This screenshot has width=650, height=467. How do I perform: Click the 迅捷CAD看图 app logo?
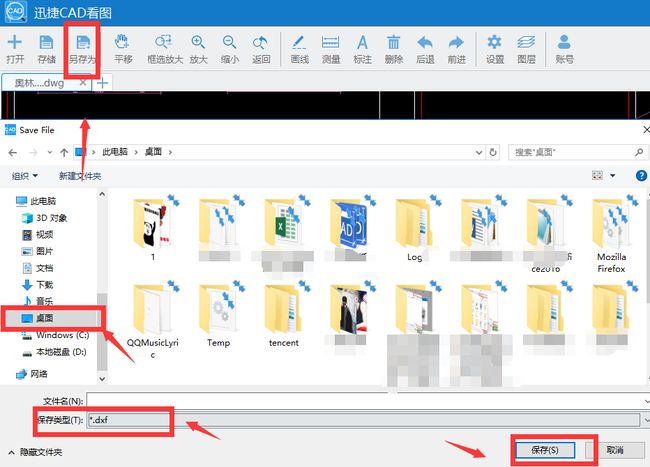coord(16,12)
